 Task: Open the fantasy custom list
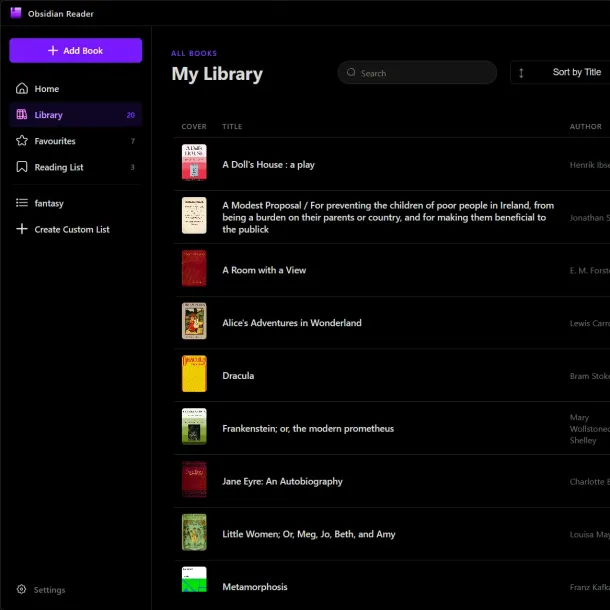pos(76,203)
